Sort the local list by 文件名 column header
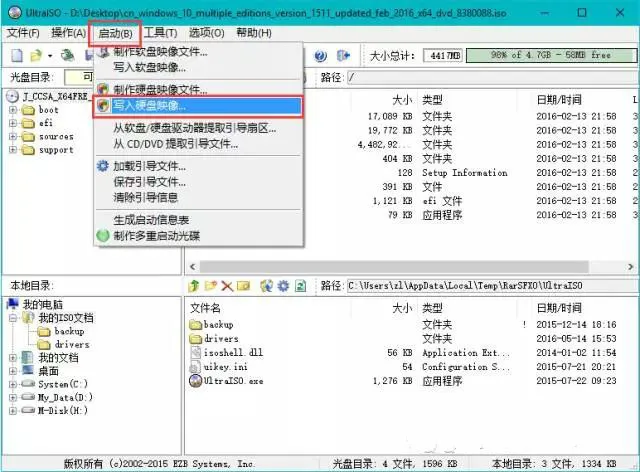 point(205,308)
